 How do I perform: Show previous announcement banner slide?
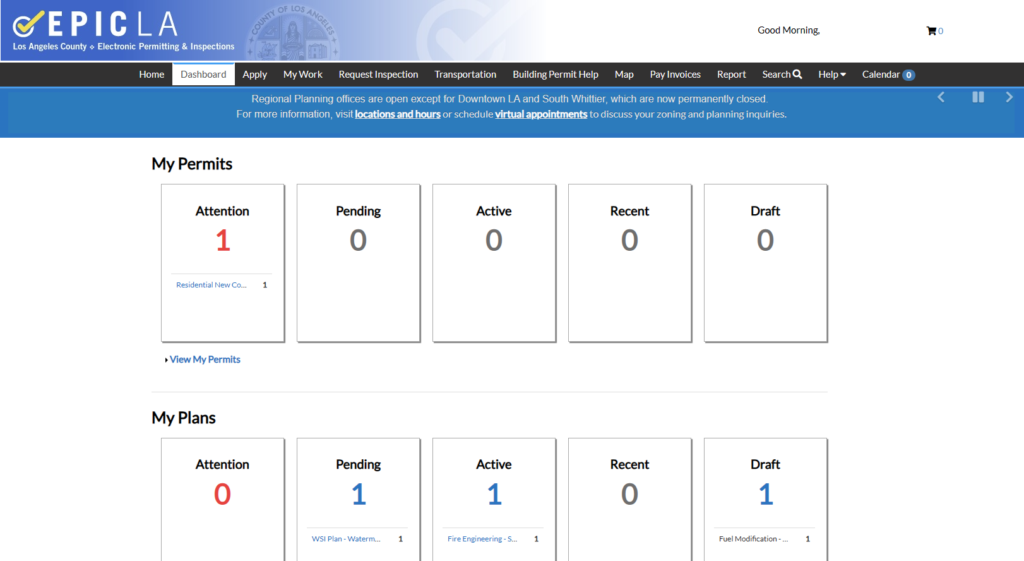tap(941, 97)
